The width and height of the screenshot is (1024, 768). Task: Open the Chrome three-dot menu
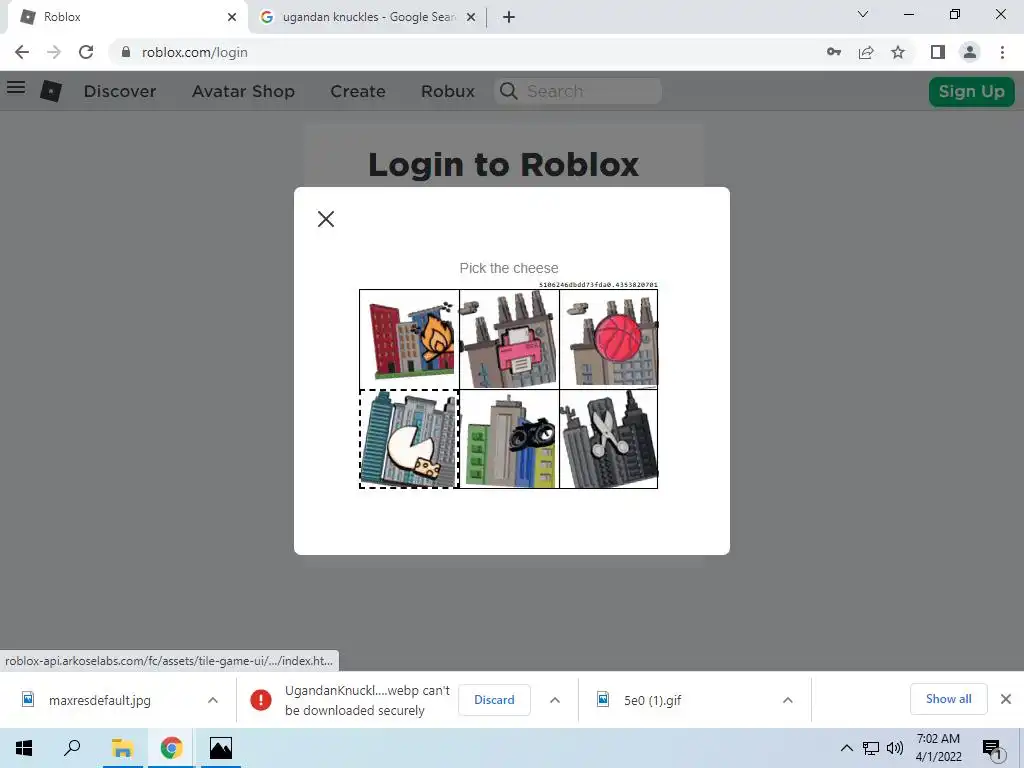1002,52
